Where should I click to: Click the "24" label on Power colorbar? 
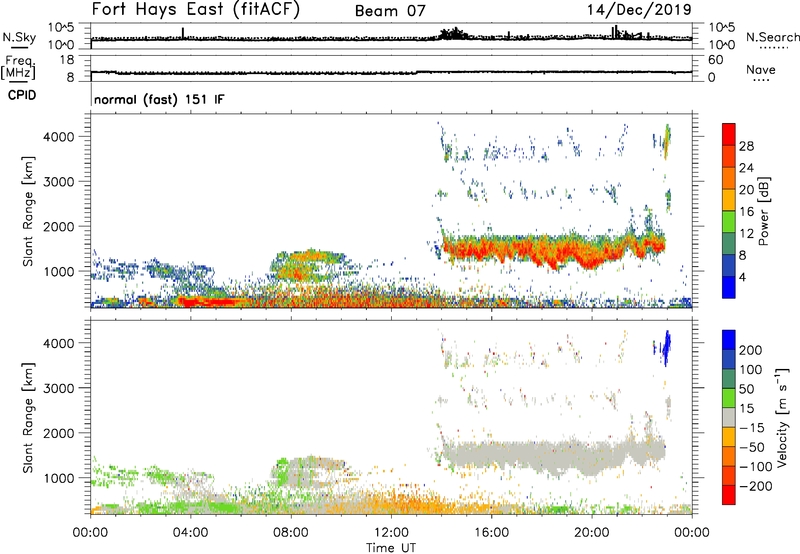[x=746, y=168]
